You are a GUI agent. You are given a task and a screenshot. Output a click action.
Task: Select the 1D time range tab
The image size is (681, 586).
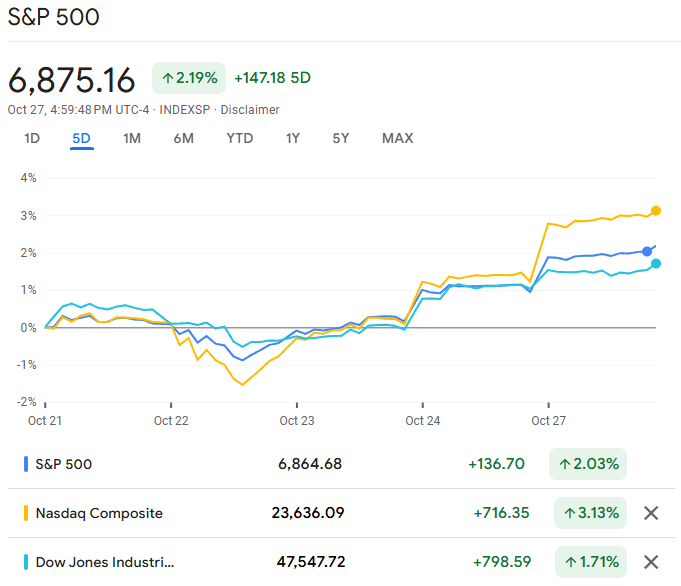tap(32, 138)
